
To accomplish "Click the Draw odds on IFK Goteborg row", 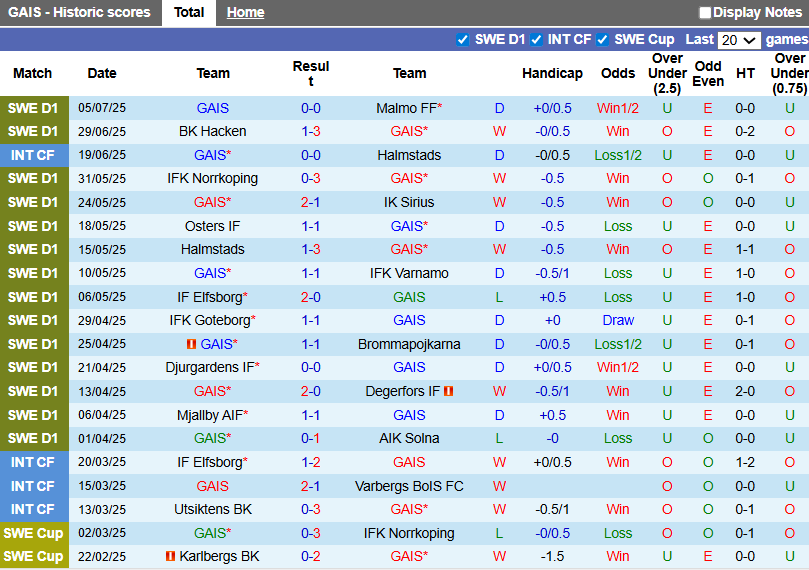I will coord(618,320).
